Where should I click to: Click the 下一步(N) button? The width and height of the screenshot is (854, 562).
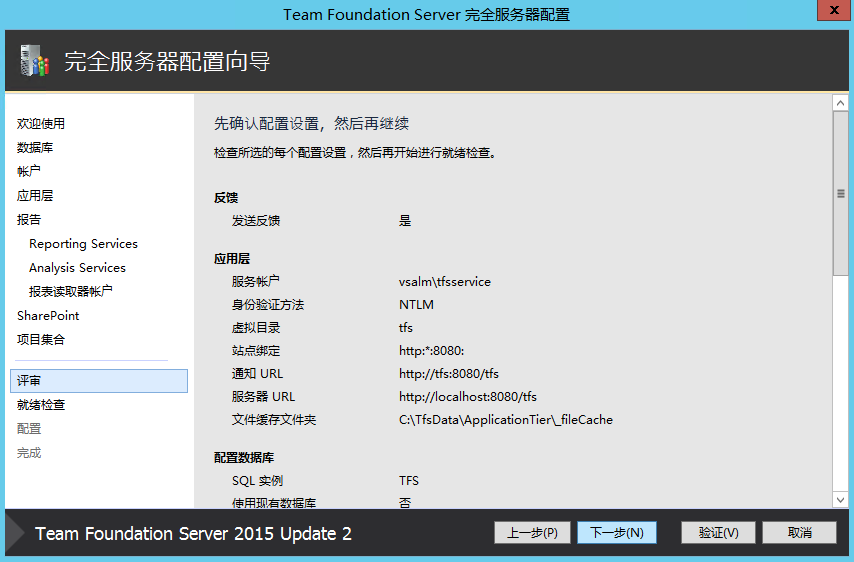click(617, 533)
